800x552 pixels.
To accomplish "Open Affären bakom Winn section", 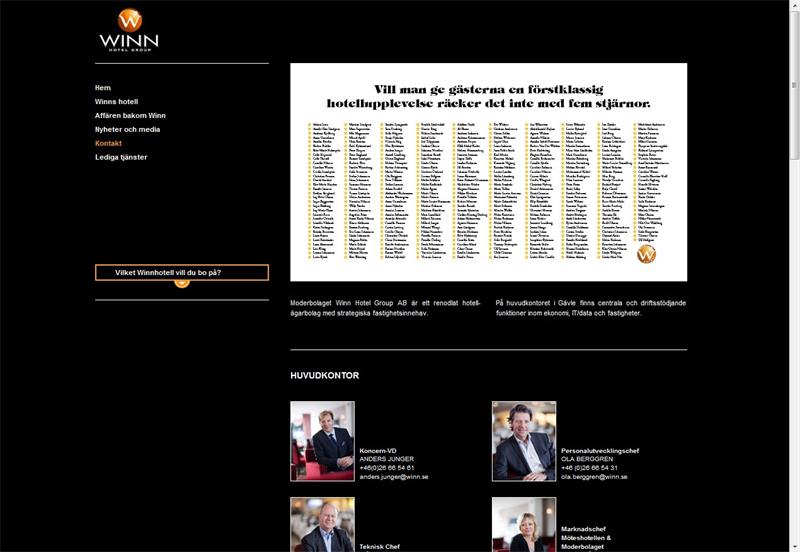I will click(x=130, y=116).
